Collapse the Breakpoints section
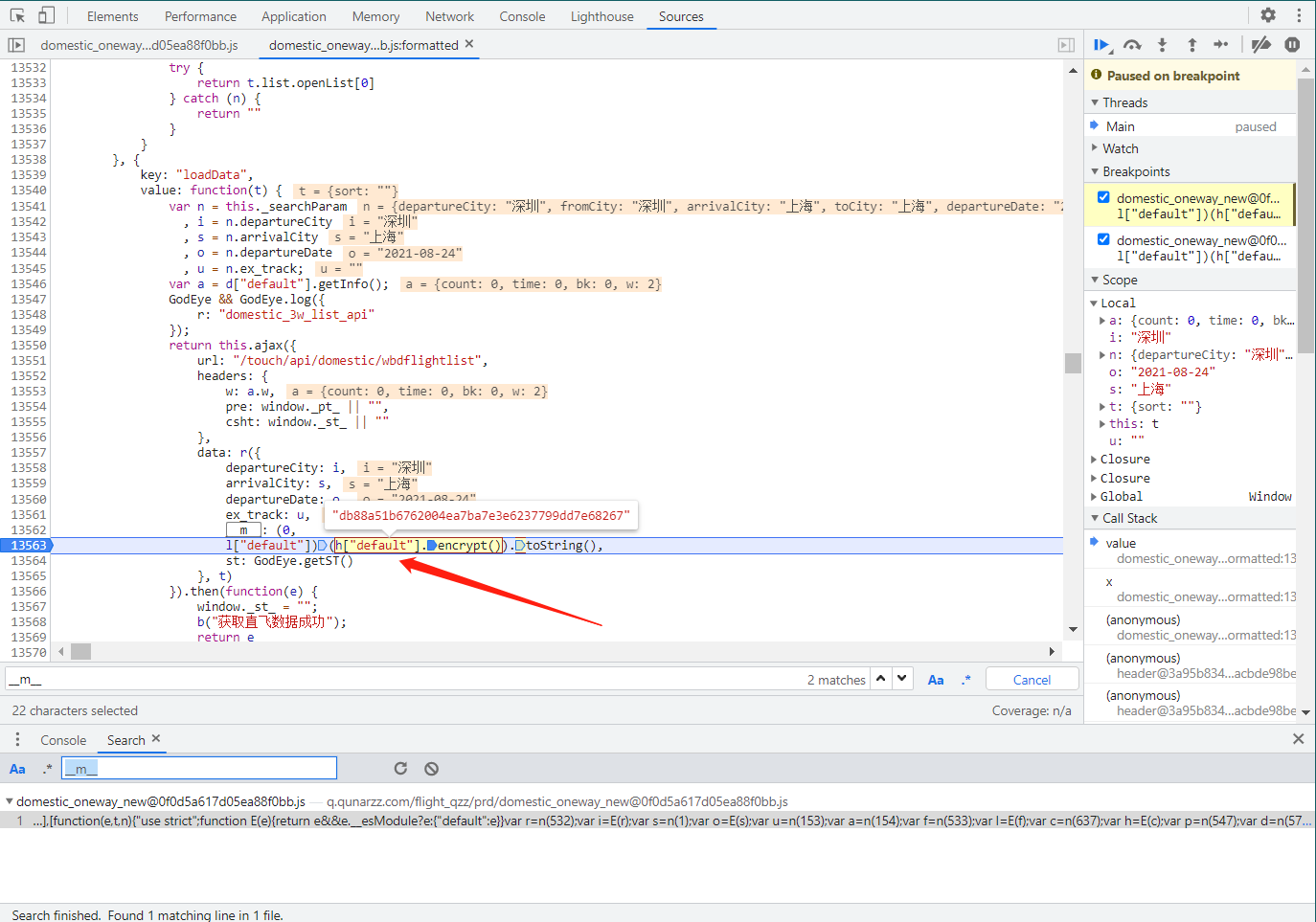Image resolution: width=1316 pixels, height=922 pixels. (1095, 171)
